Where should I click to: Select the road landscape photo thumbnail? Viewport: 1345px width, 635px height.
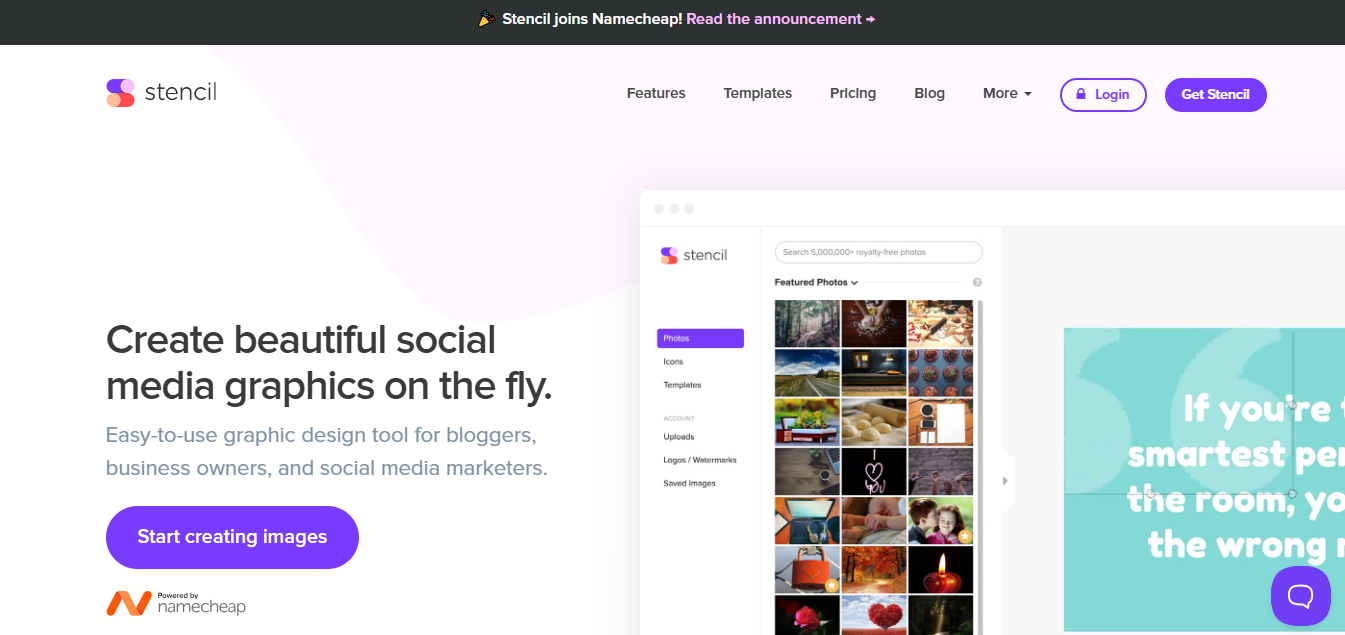(807, 372)
